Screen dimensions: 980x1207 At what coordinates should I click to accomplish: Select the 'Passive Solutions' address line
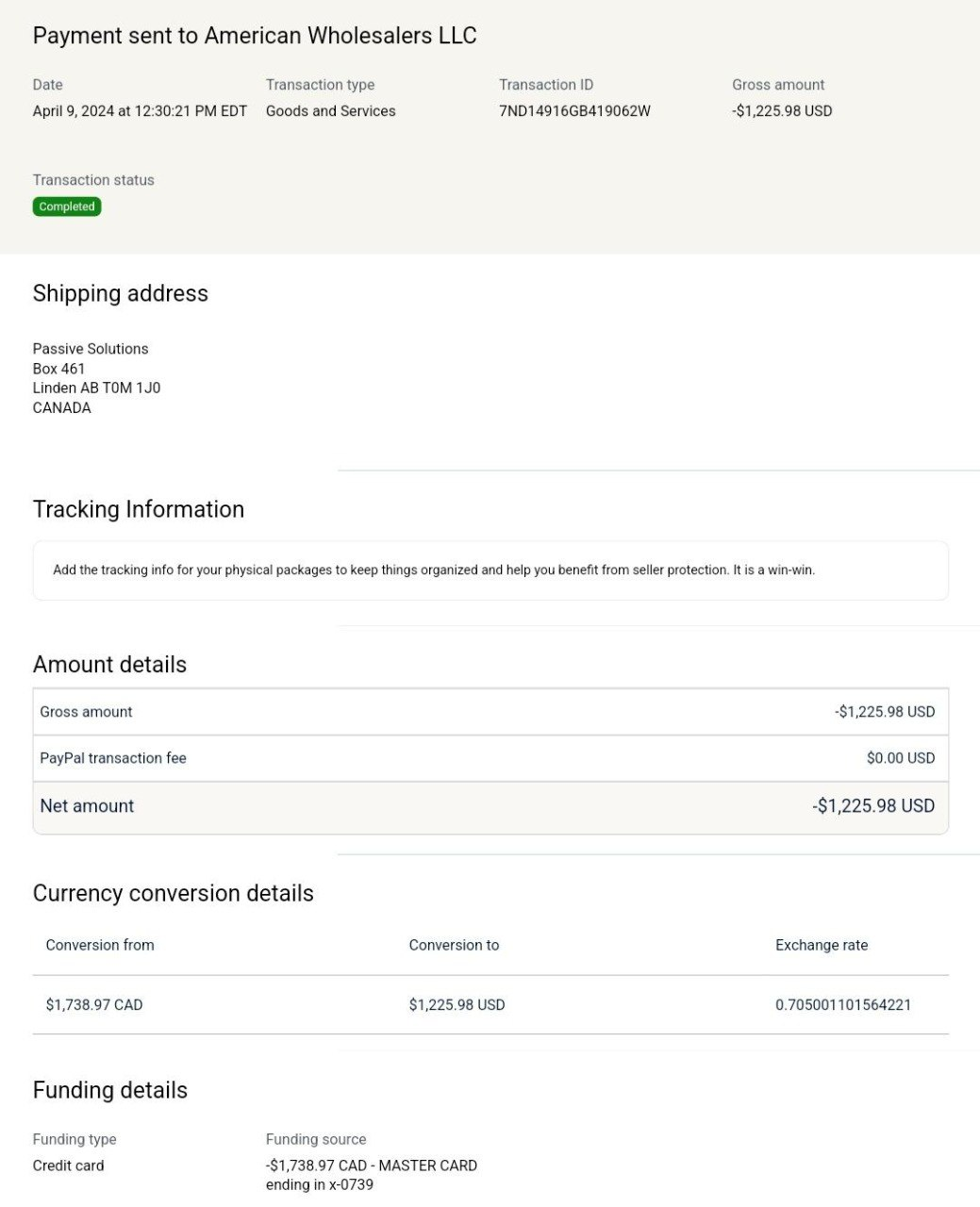pos(91,349)
